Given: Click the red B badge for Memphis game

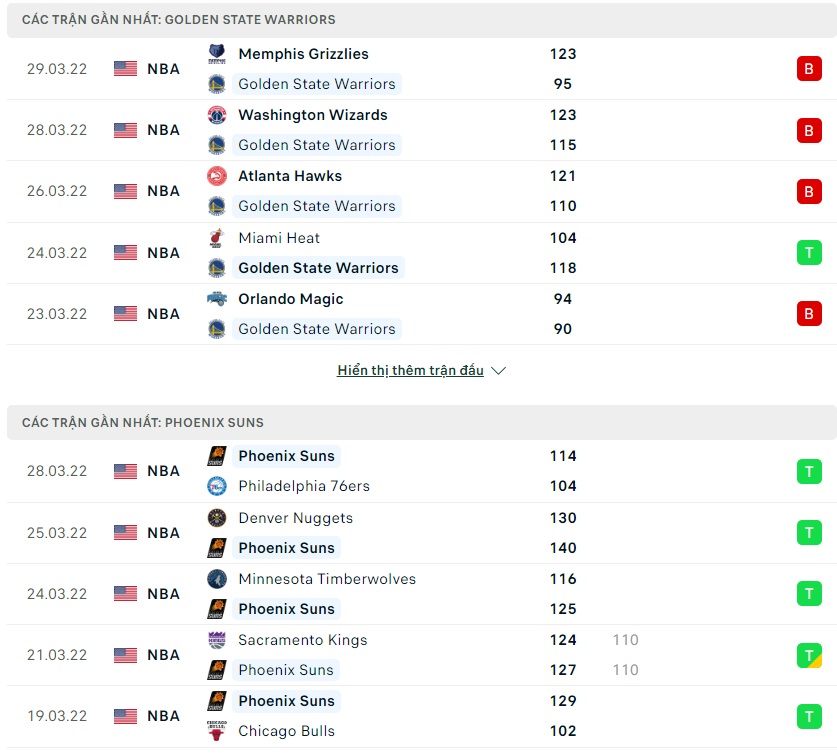Looking at the screenshot, I should pos(808,69).
